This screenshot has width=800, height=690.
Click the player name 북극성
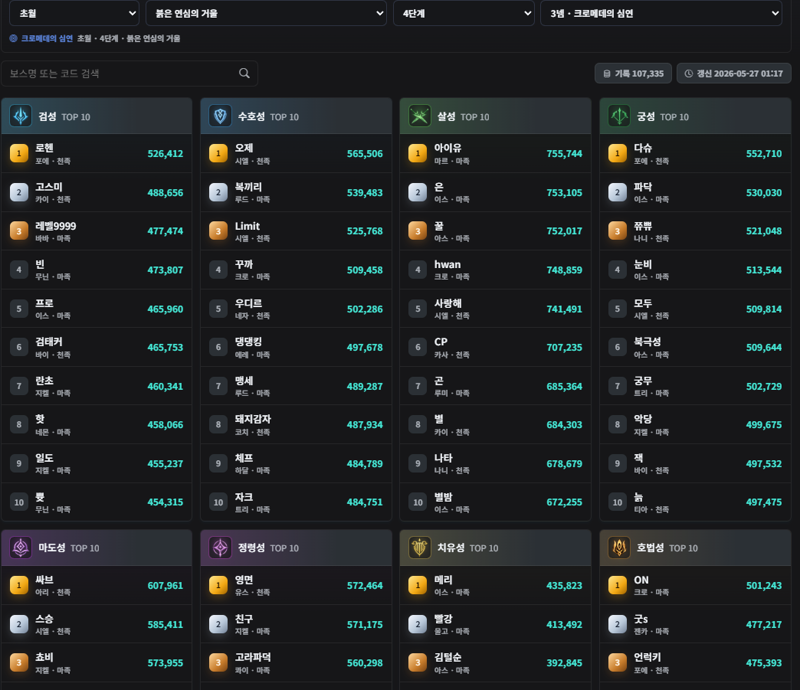tap(647, 341)
